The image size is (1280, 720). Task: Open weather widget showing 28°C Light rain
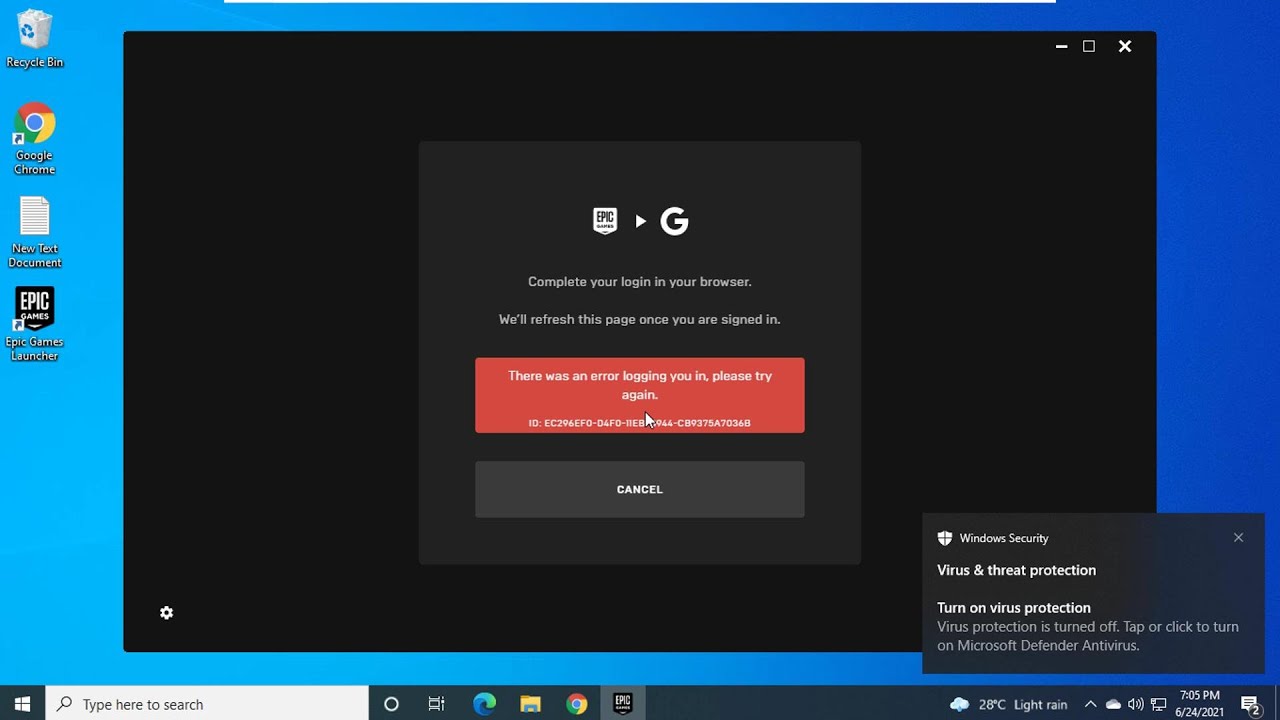pyautogui.click(x=1008, y=704)
